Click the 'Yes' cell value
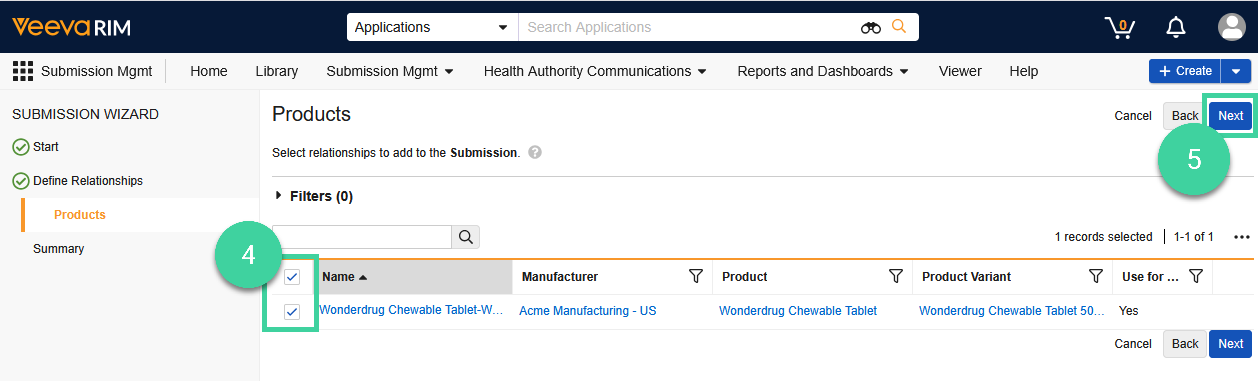The image size is (1258, 381). tap(1128, 311)
